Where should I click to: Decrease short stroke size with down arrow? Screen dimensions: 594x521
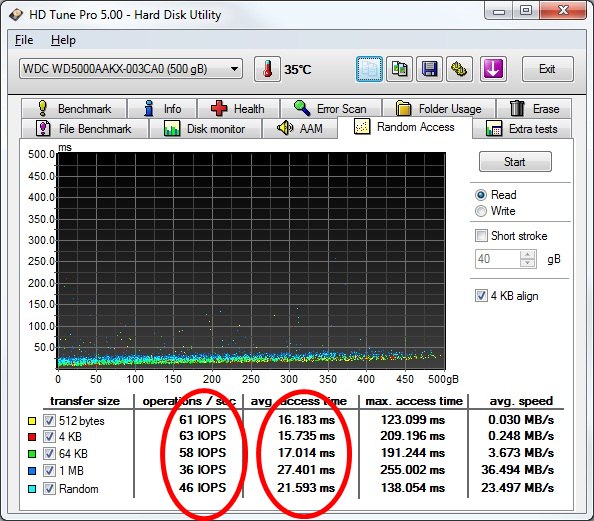click(x=528, y=263)
